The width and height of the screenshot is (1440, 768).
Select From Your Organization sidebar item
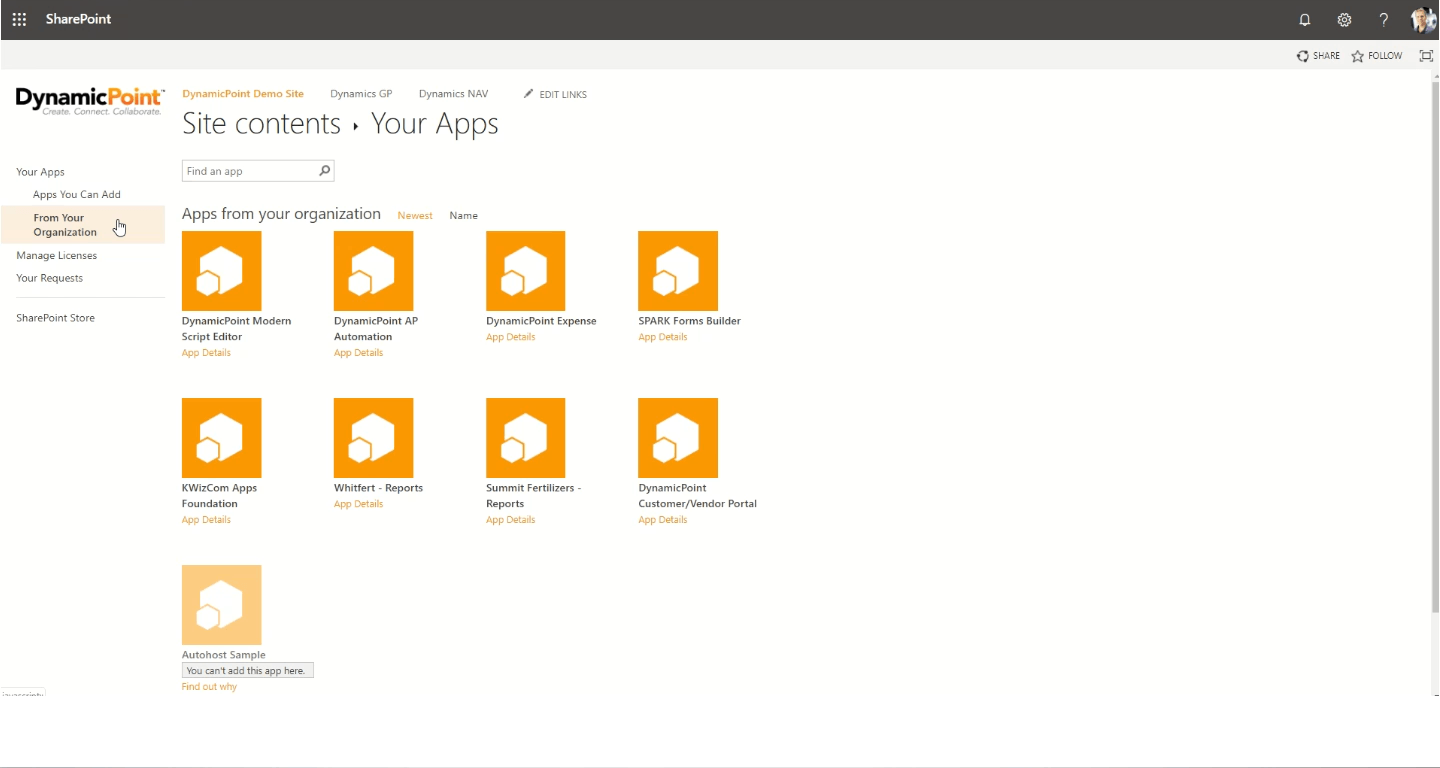point(83,225)
